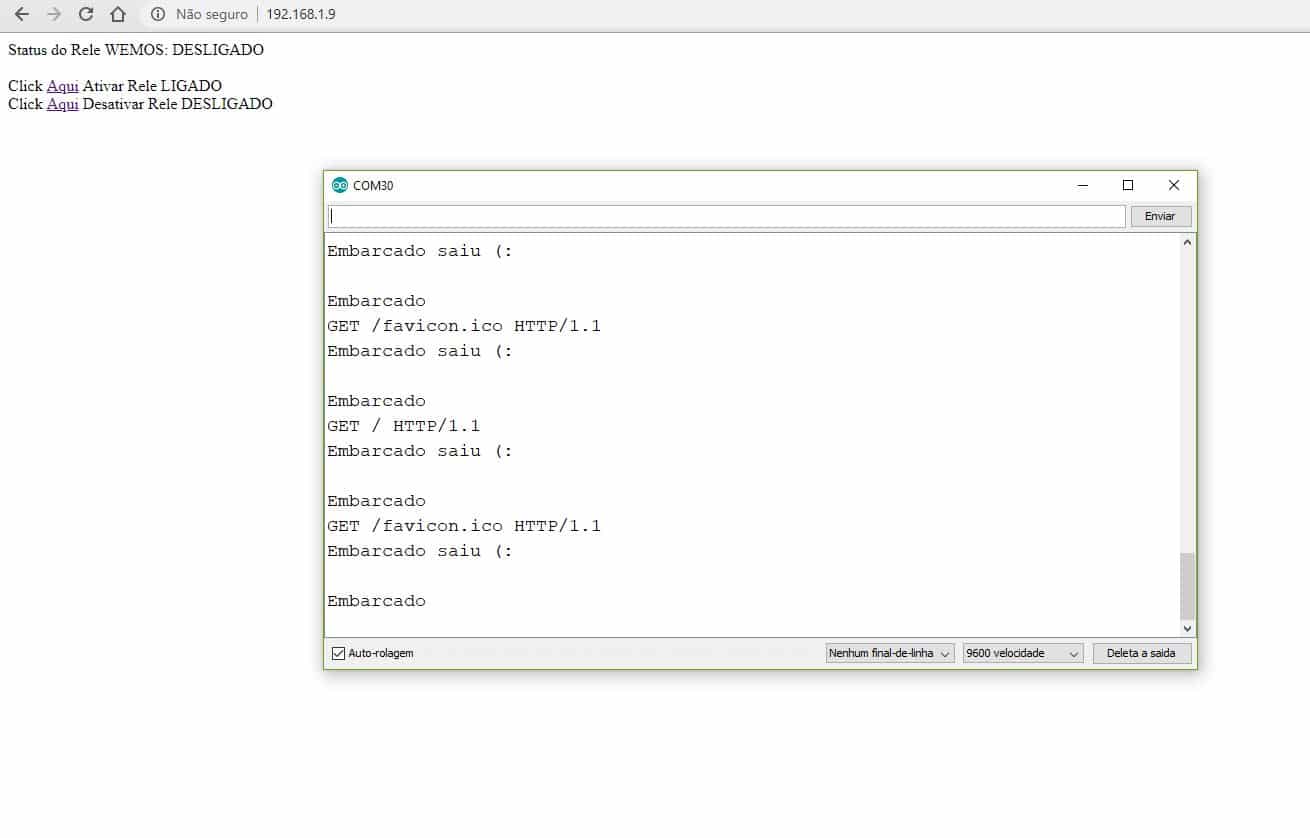Open the '9600 velocidade' baud rate dropdown

(x=1022, y=653)
